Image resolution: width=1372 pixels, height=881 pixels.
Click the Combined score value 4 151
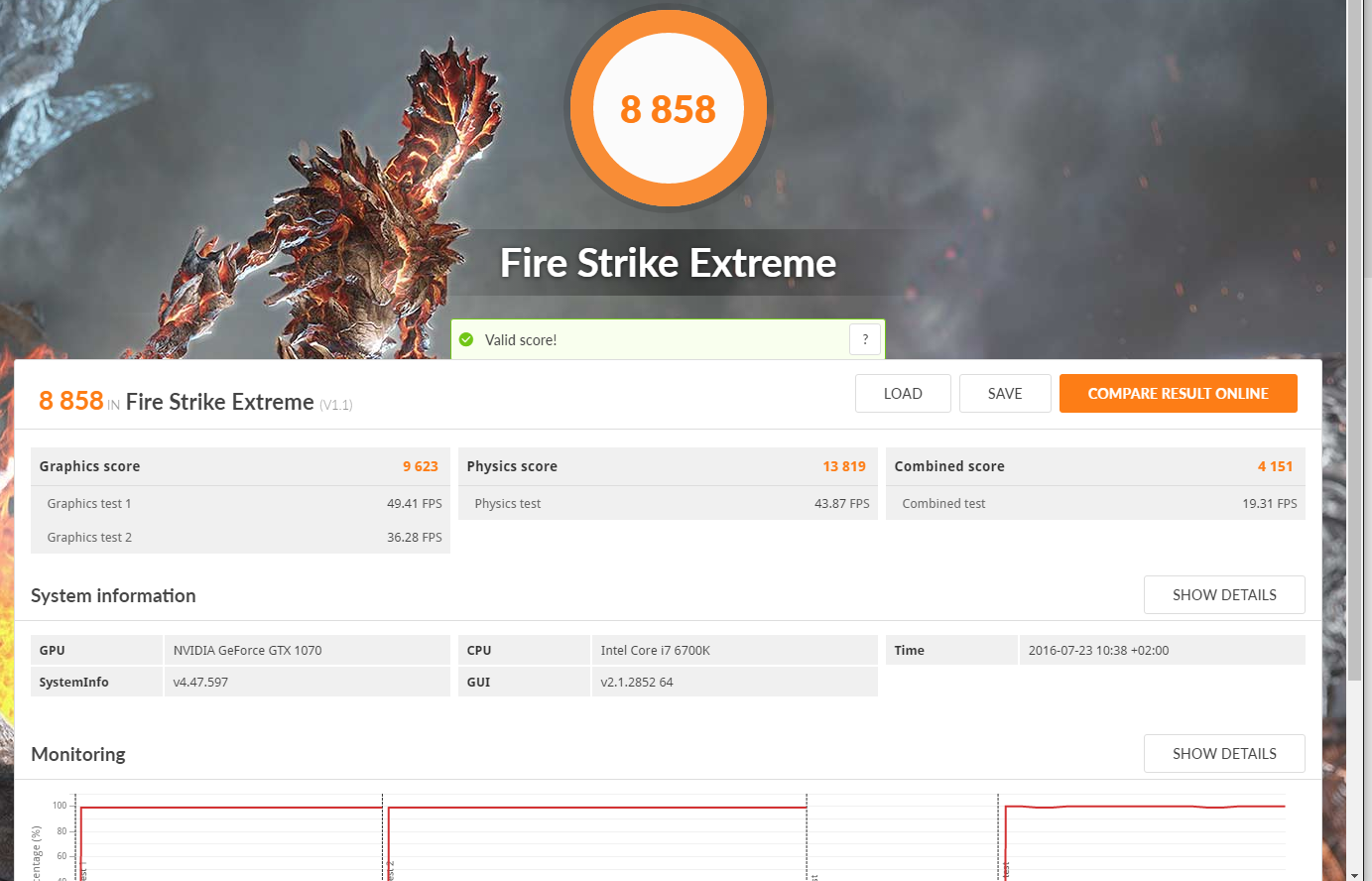coord(1276,466)
